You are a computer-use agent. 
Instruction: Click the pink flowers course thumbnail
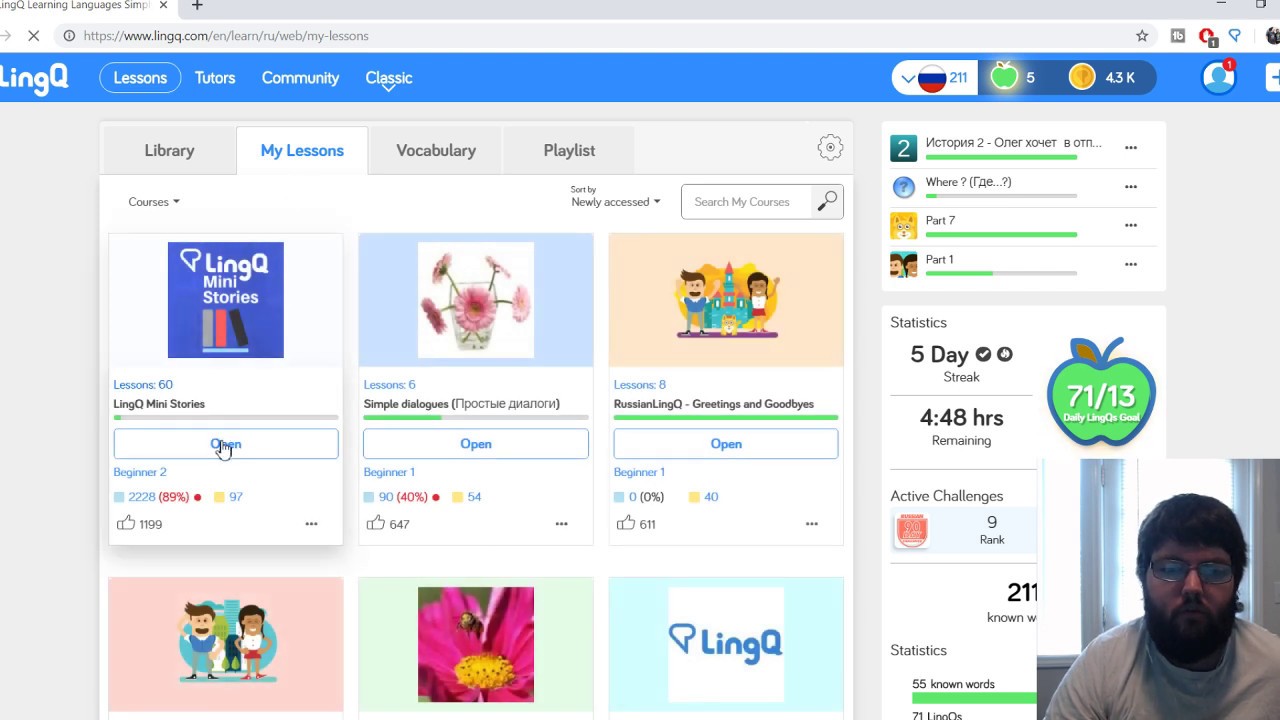476,300
